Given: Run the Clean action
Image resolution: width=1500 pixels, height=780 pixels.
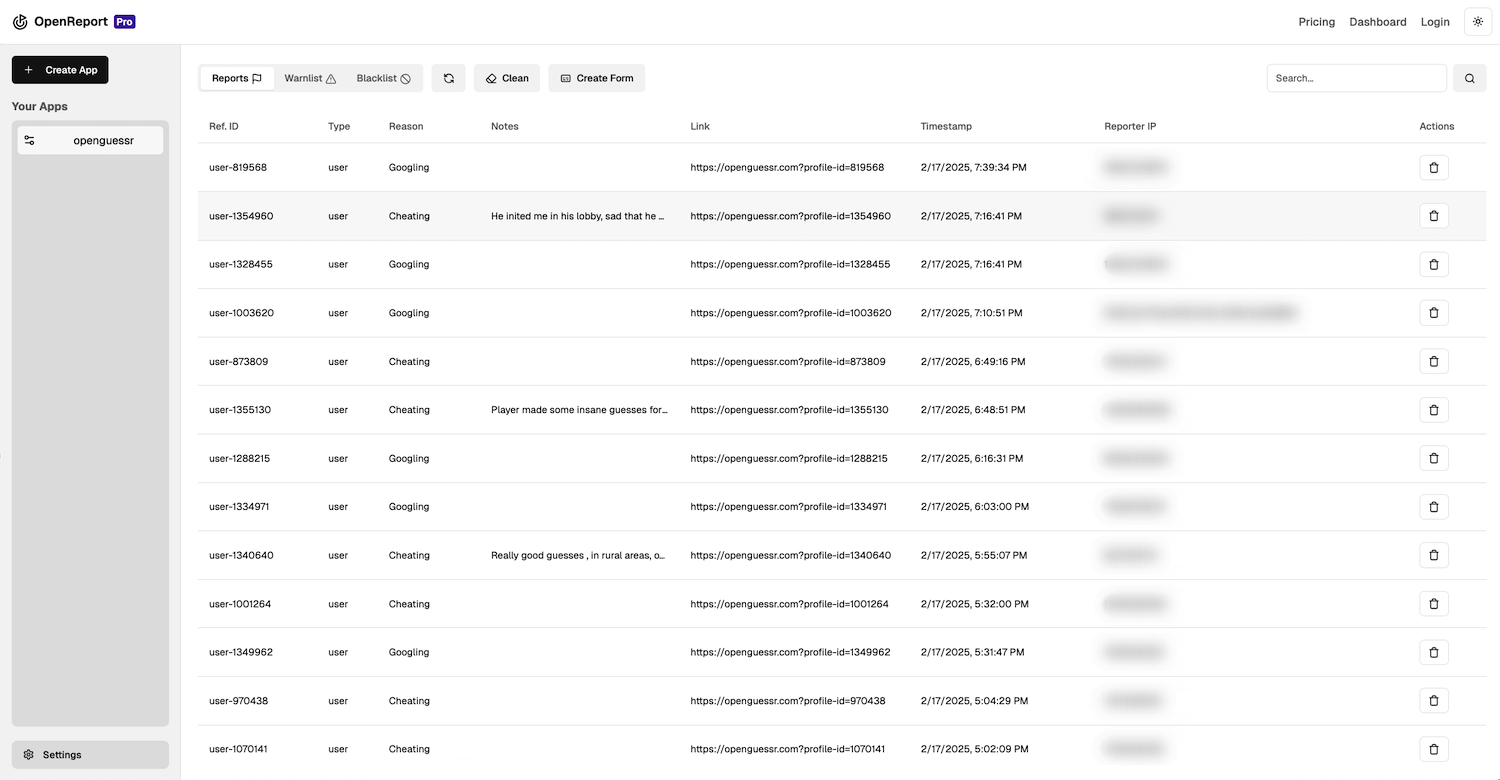Looking at the screenshot, I should click(x=506, y=78).
